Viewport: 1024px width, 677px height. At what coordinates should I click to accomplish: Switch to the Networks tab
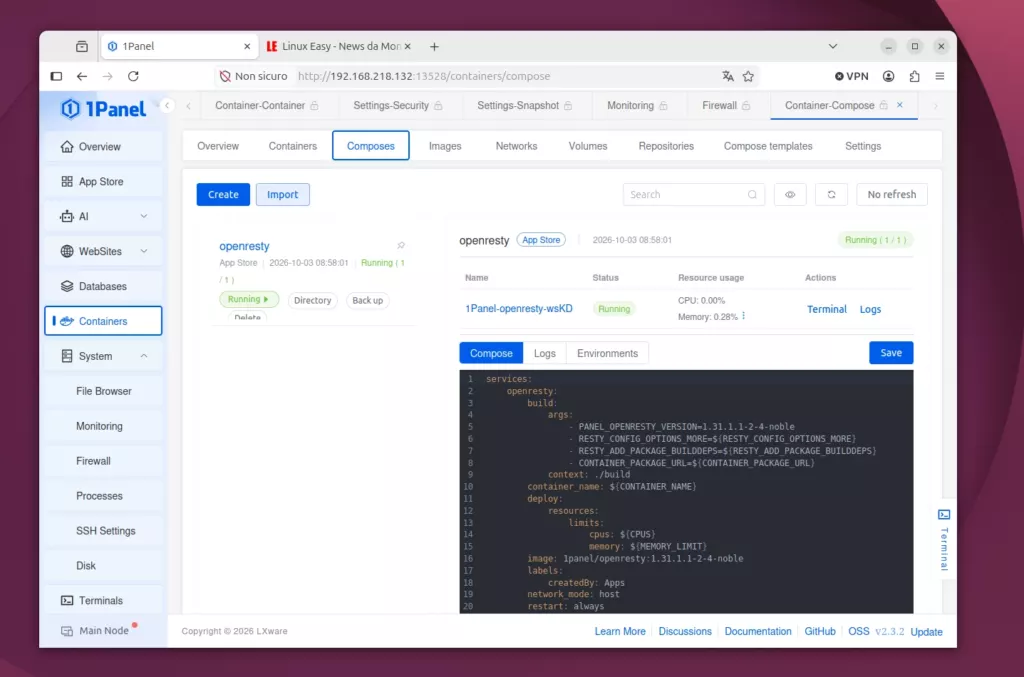click(x=516, y=146)
